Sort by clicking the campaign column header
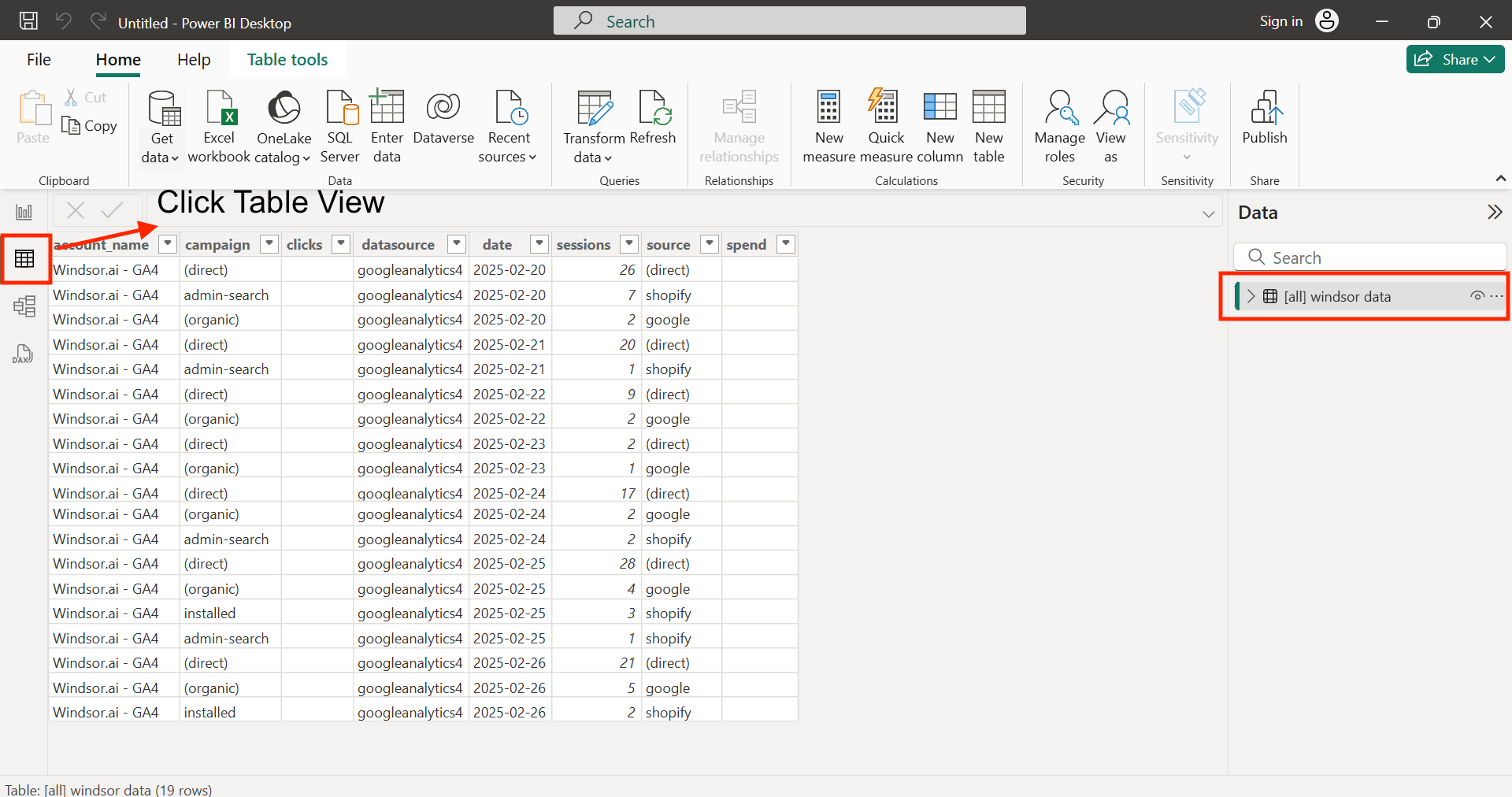Screen dimensions: 1512x797 pyautogui.click(x=217, y=244)
